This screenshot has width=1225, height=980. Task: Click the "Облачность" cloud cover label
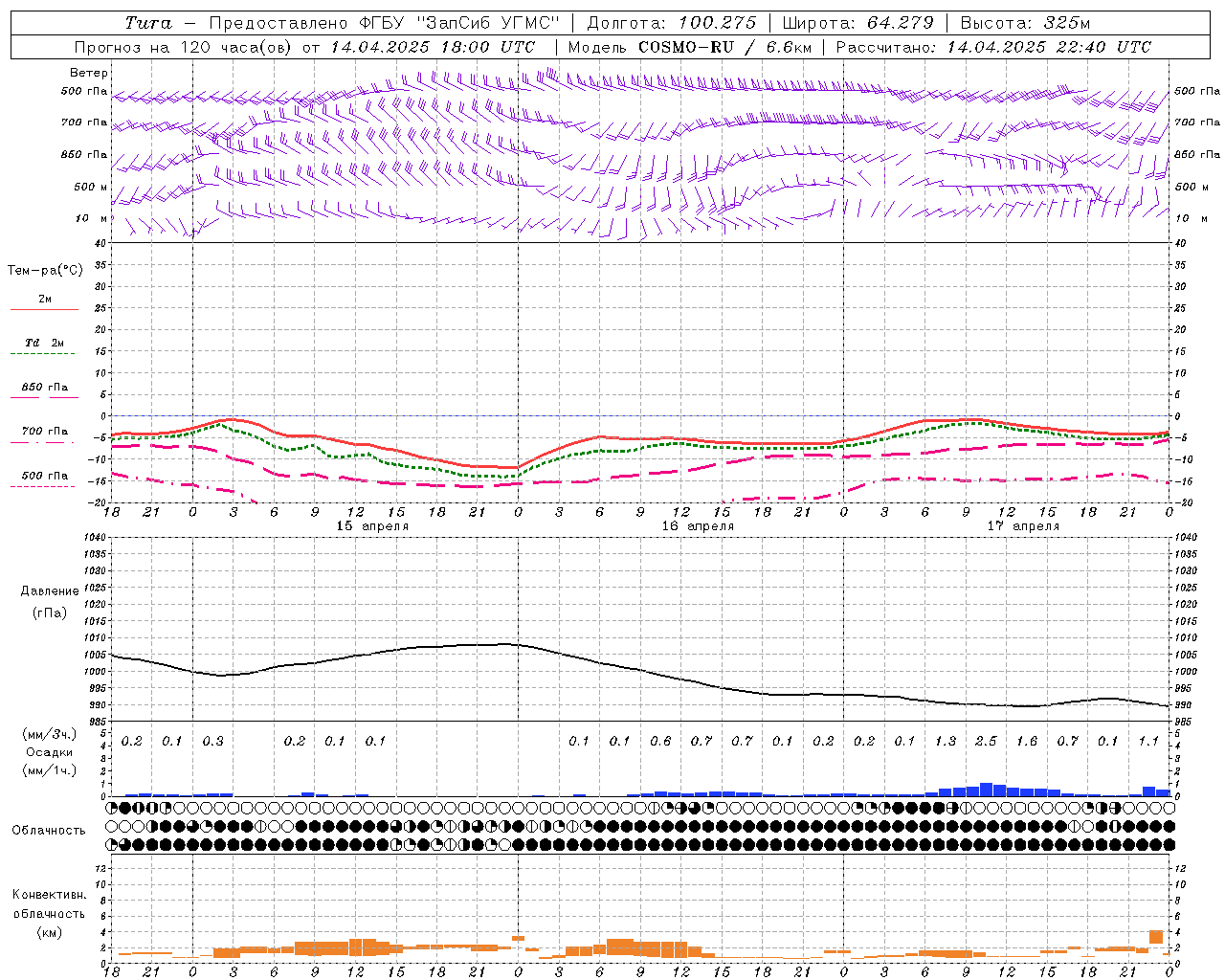(x=49, y=831)
